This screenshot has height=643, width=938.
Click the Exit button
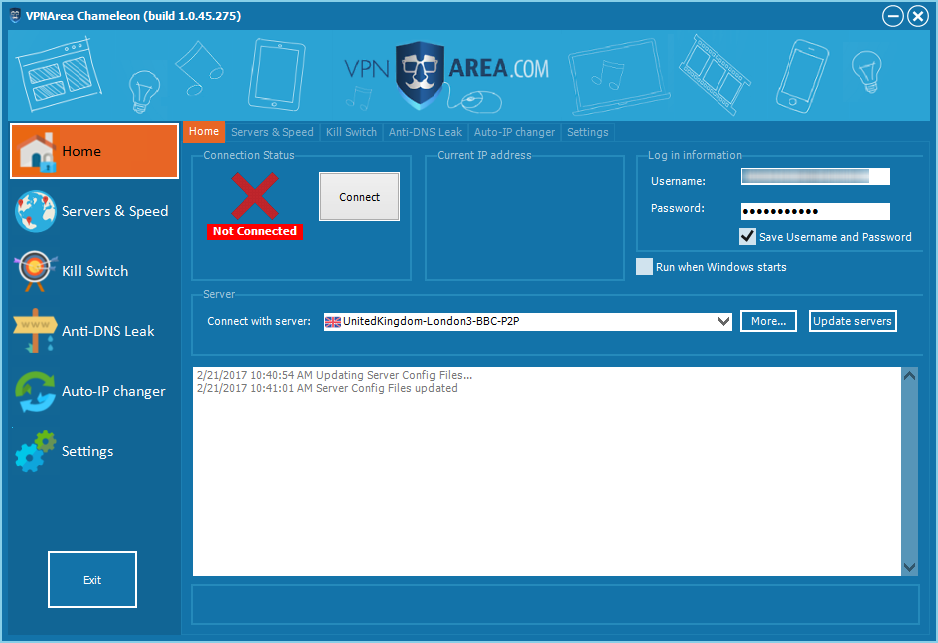pyautogui.click(x=92, y=580)
